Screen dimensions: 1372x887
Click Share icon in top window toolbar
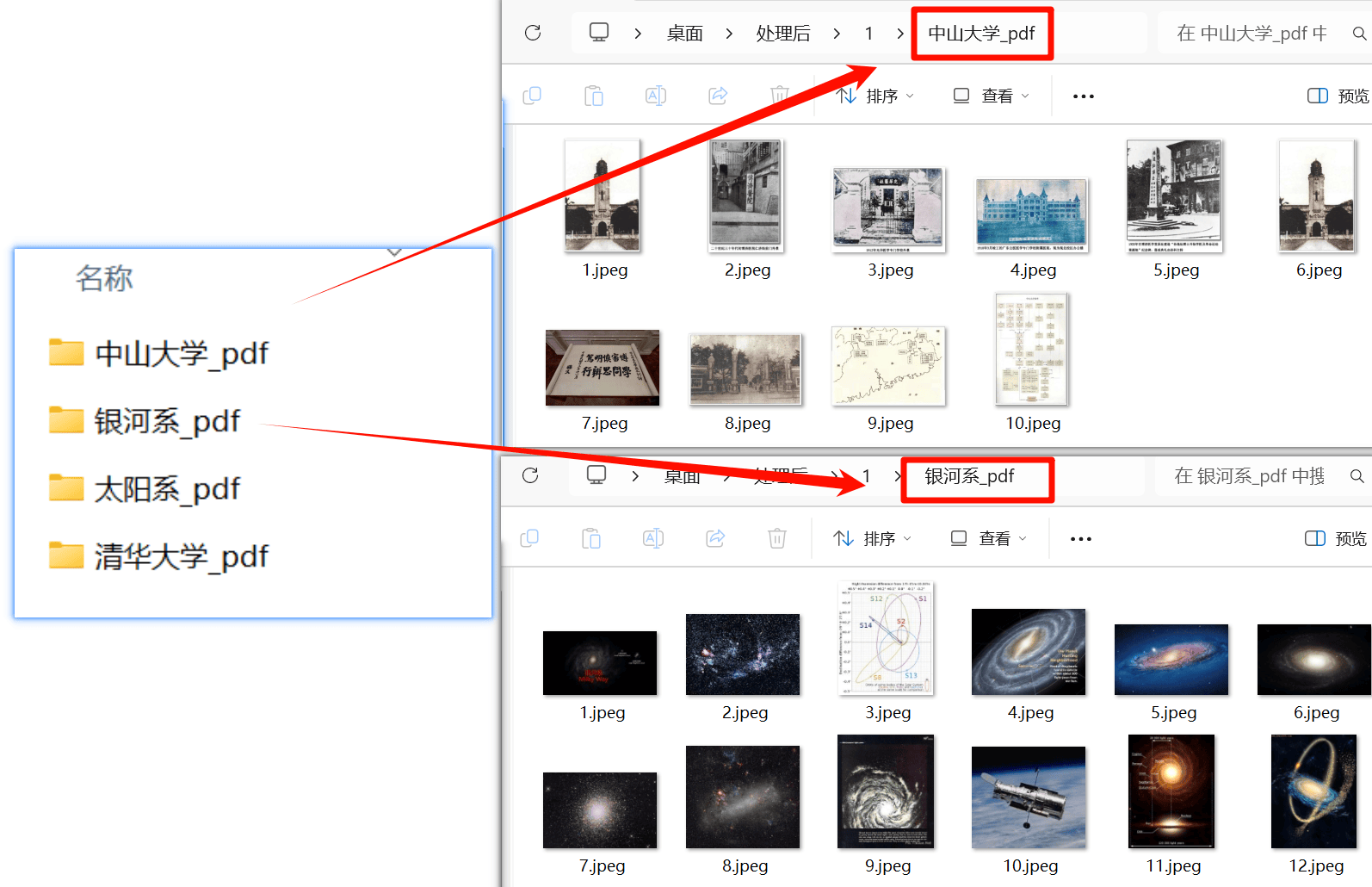(718, 96)
